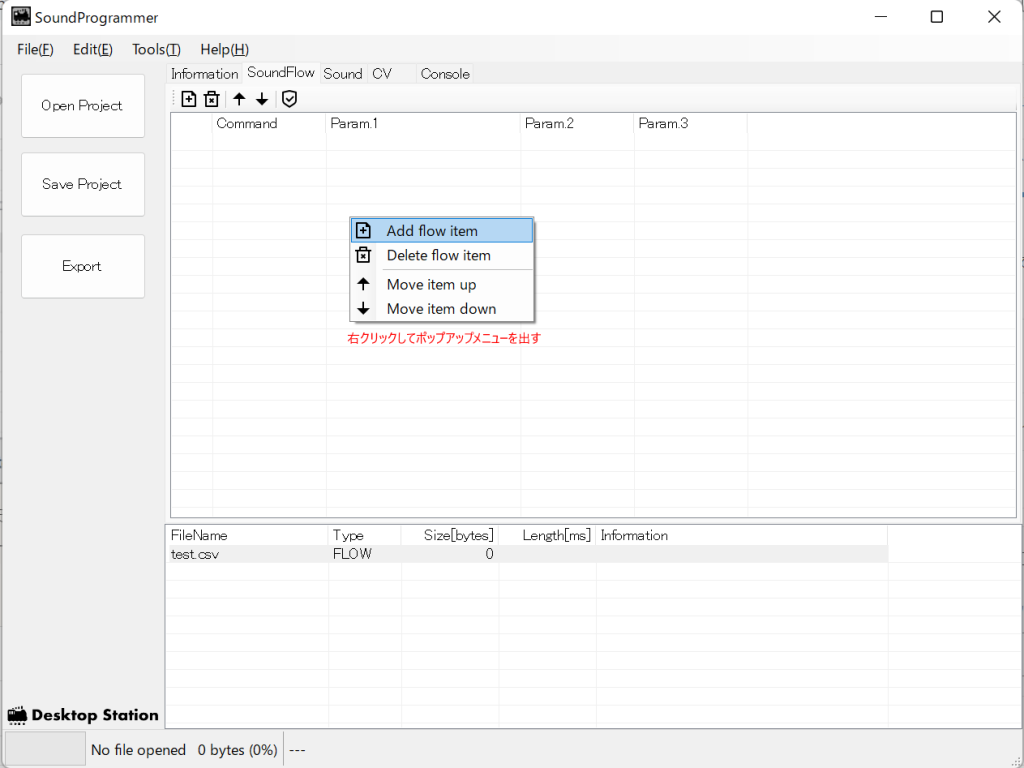Click the shield check validate toolbar icon
Image resolution: width=1024 pixels, height=768 pixels.
pyautogui.click(x=289, y=98)
